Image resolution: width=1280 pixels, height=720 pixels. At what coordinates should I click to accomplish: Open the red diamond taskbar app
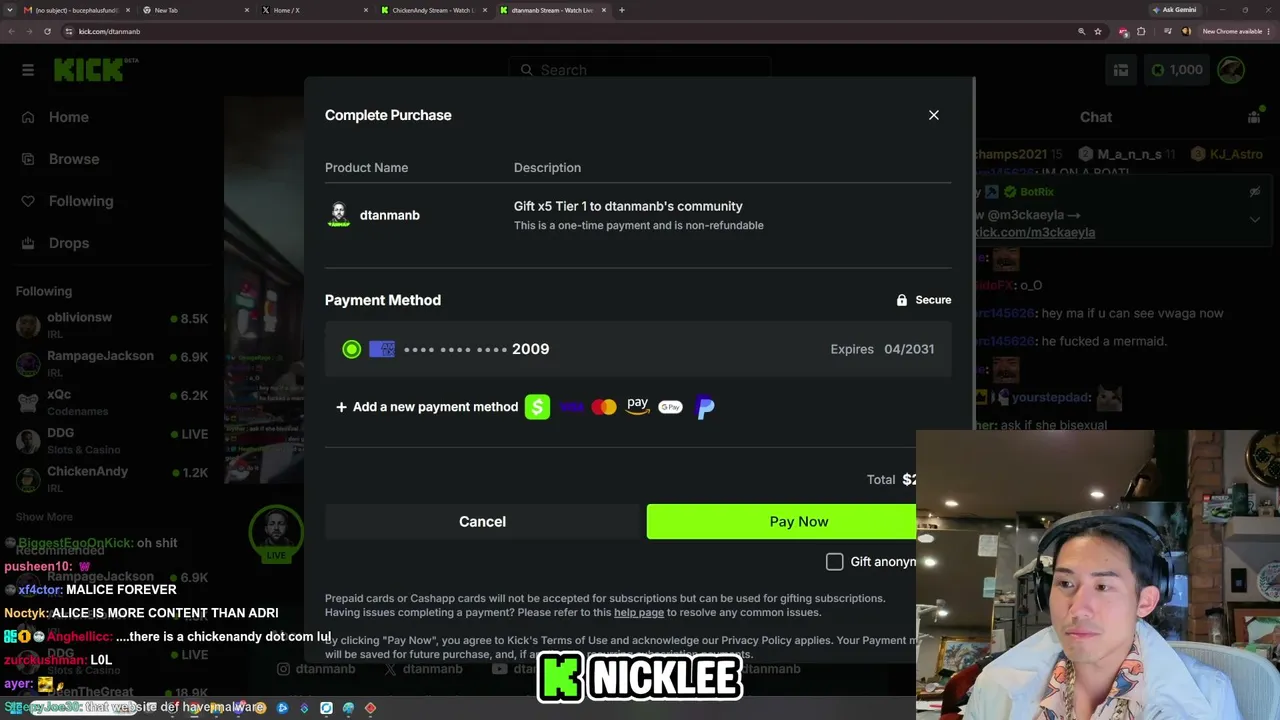point(370,708)
